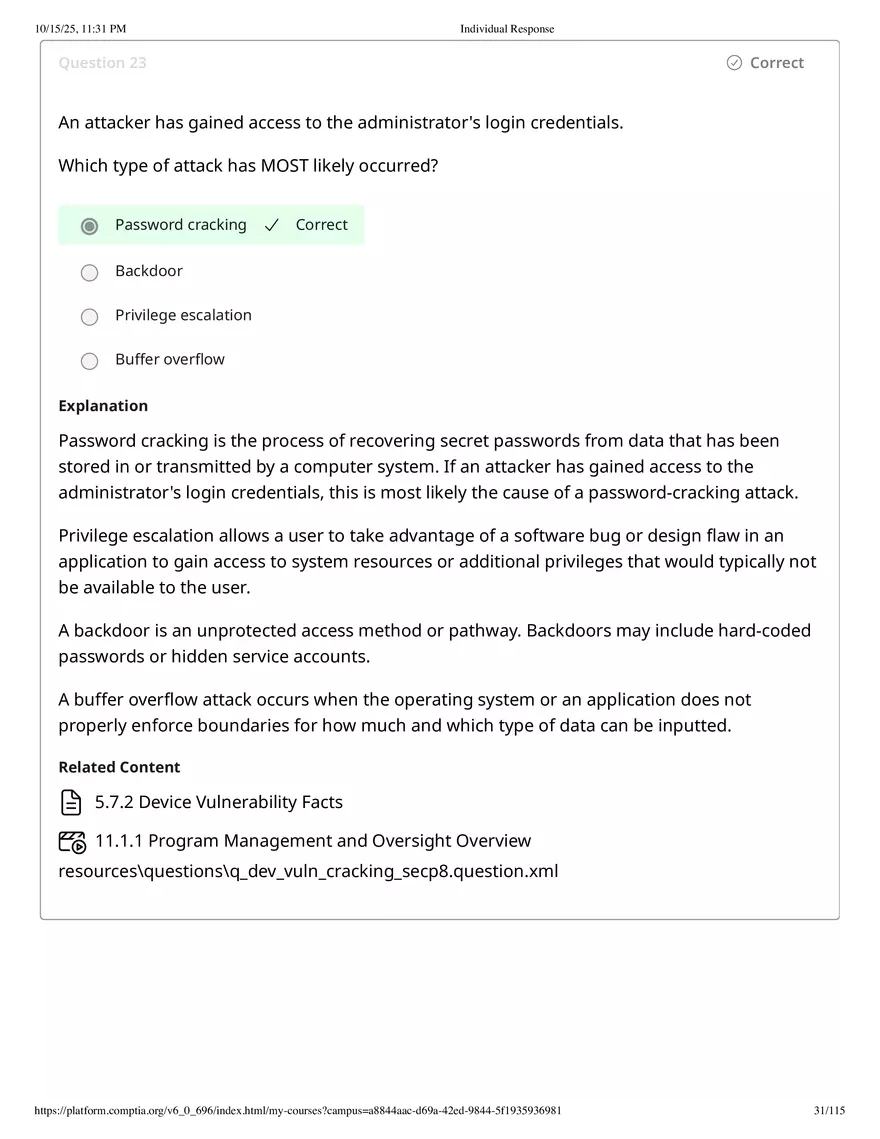This screenshot has width=880, height=1139.
Task: Click the Explanation heading
Action: (103, 405)
